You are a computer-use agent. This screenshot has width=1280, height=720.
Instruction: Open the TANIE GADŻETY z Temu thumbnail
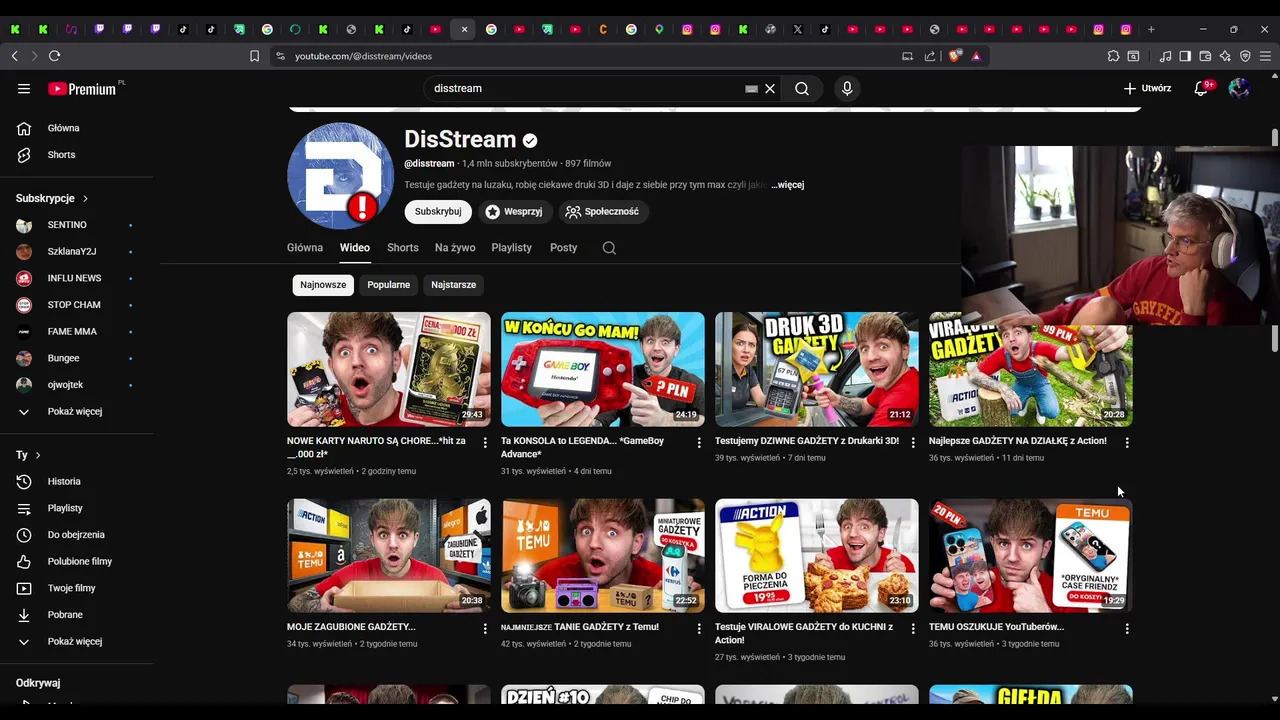[x=603, y=556]
